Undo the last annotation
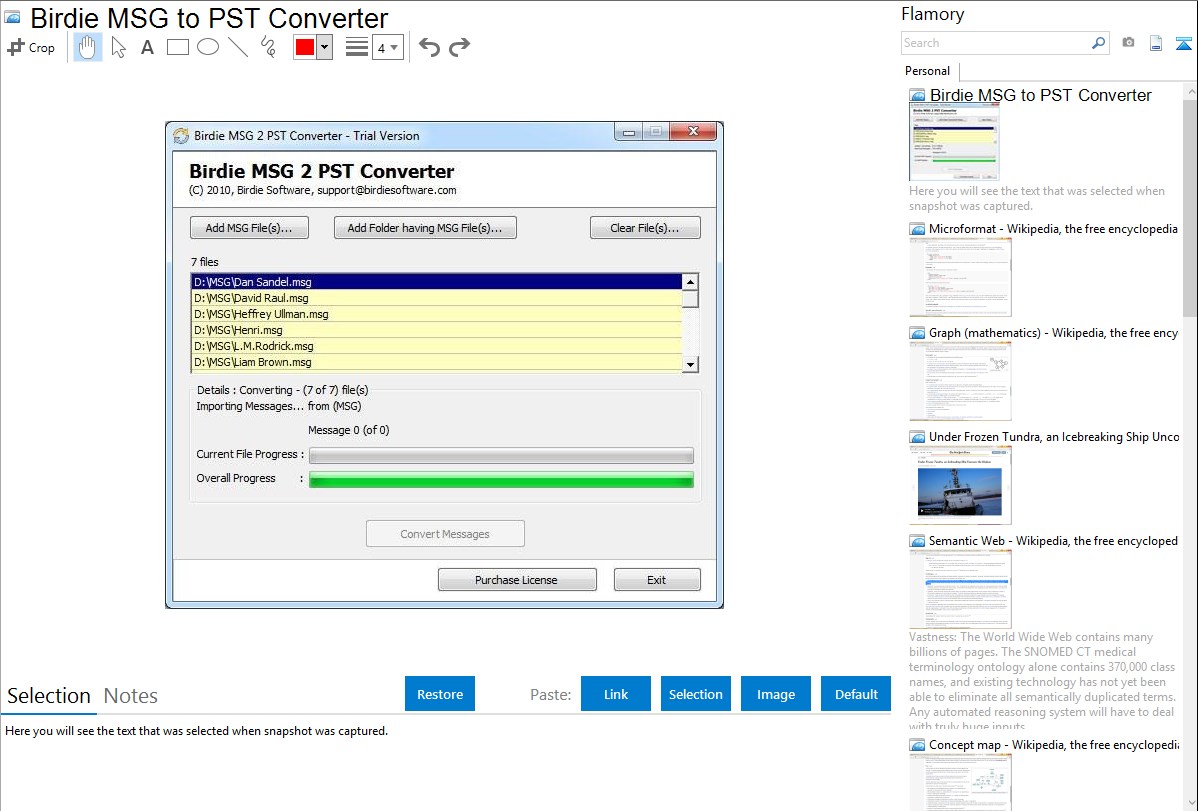 click(429, 47)
